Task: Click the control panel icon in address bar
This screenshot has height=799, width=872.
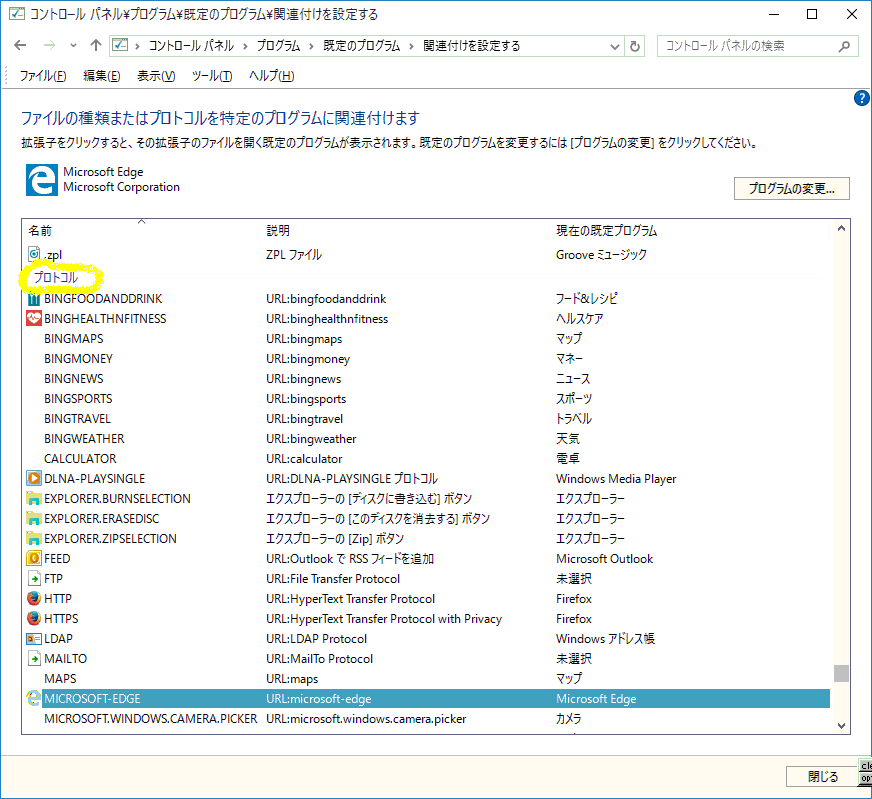Action: pos(120,45)
